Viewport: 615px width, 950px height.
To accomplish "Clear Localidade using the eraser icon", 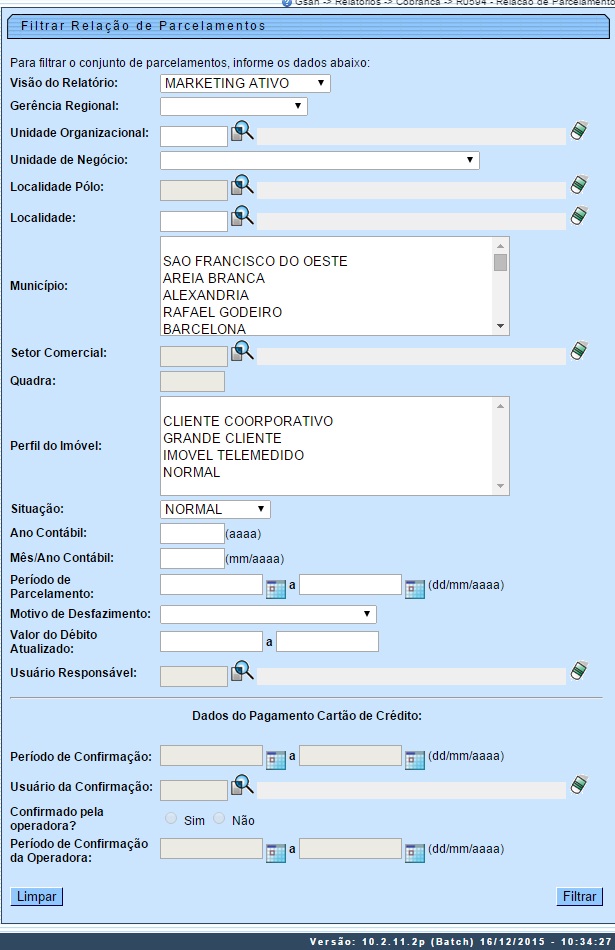I will (579, 216).
